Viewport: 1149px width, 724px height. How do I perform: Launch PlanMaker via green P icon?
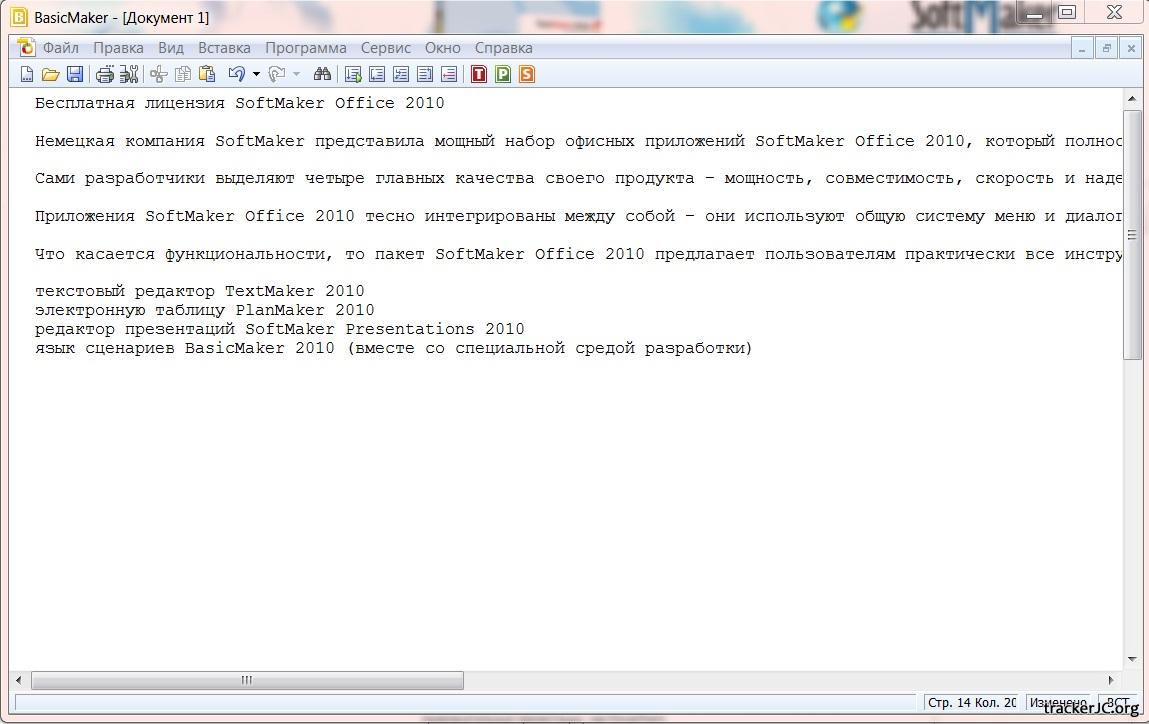503,74
